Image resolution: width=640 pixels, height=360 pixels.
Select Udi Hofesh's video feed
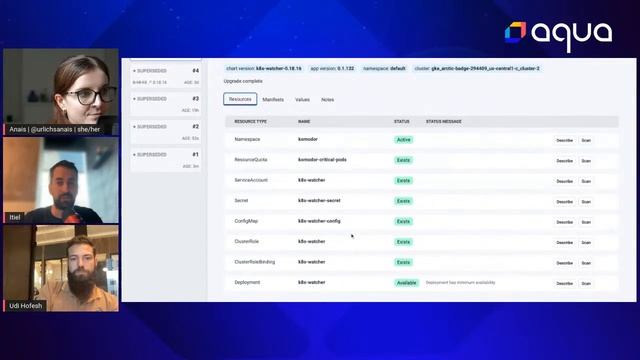[61, 268]
